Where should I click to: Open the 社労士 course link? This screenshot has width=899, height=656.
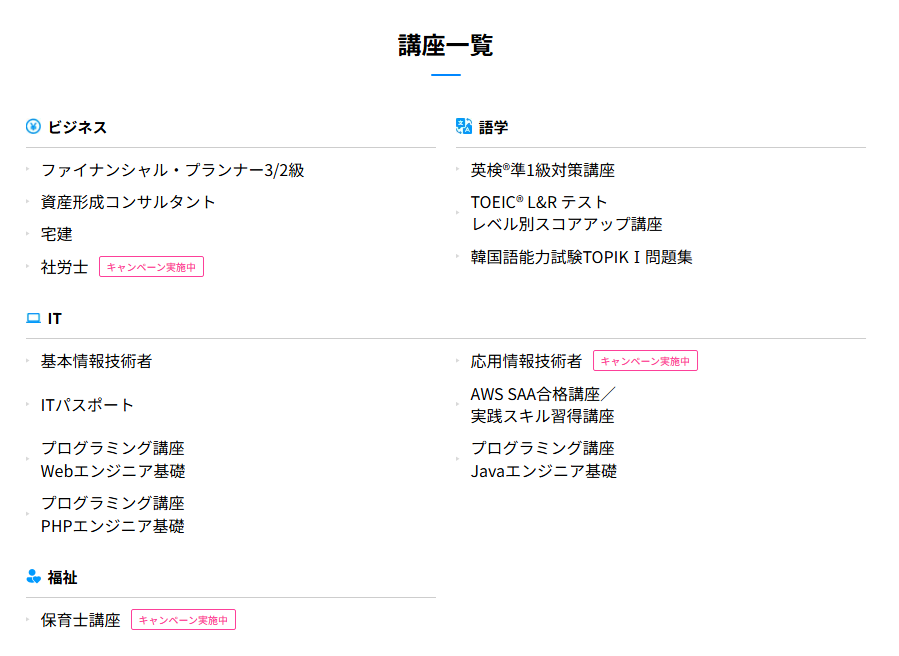[64, 267]
